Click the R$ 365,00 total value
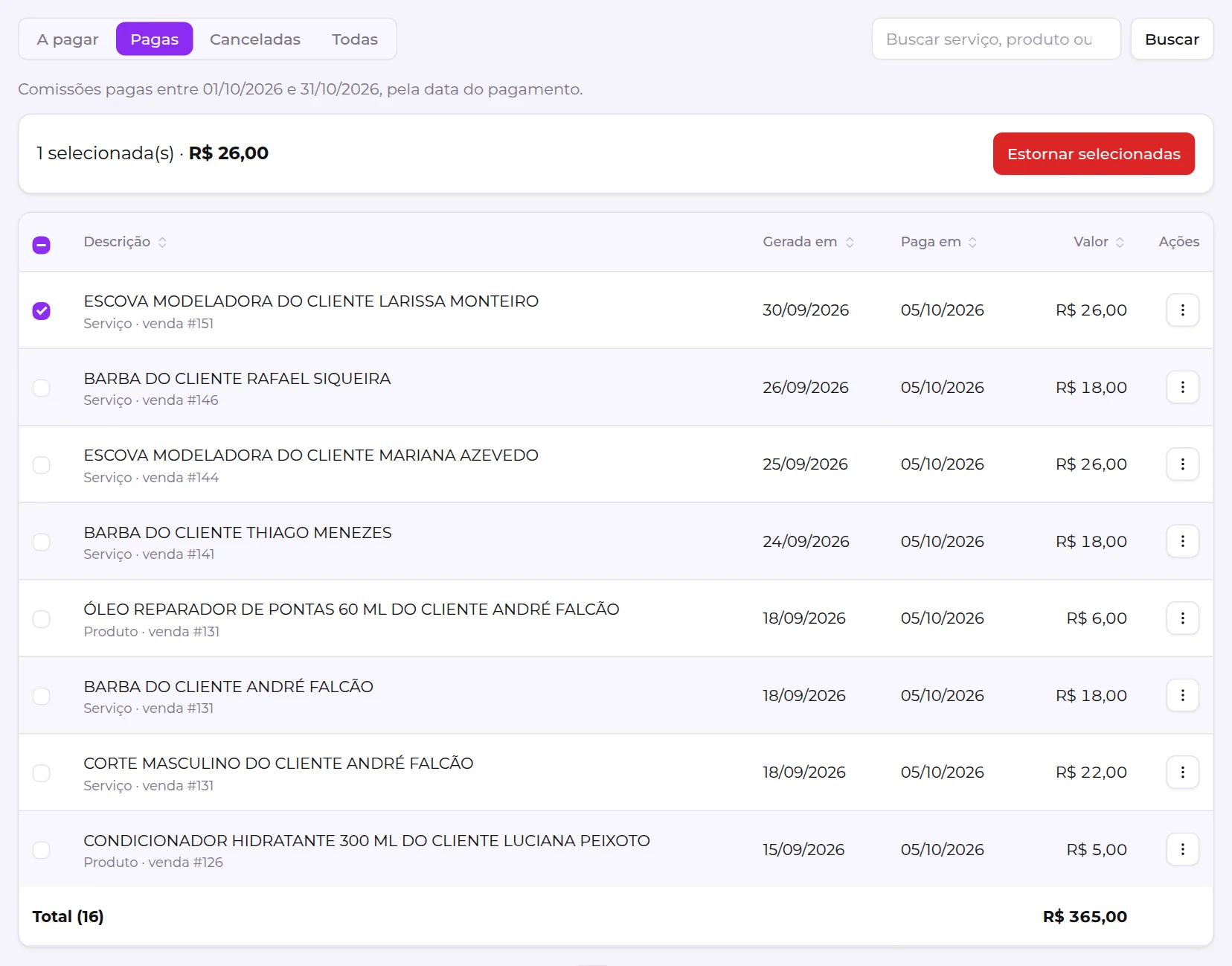1232x966 pixels. (x=1085, y=917)
